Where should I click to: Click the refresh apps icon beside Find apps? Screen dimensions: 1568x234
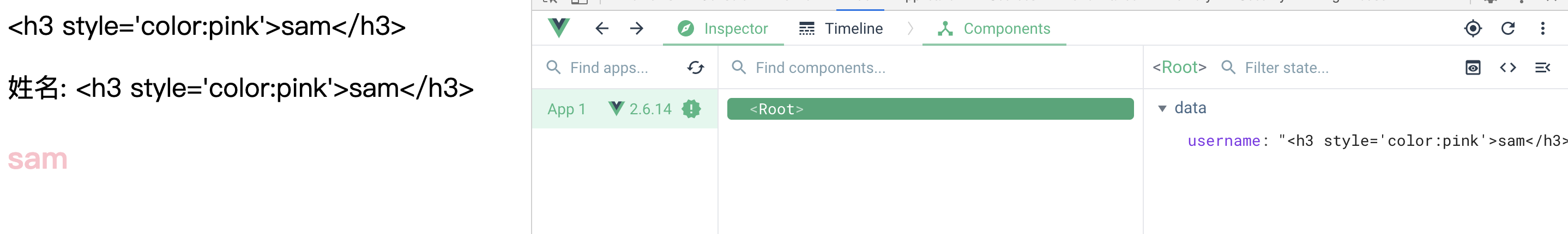tap(696, 67)
